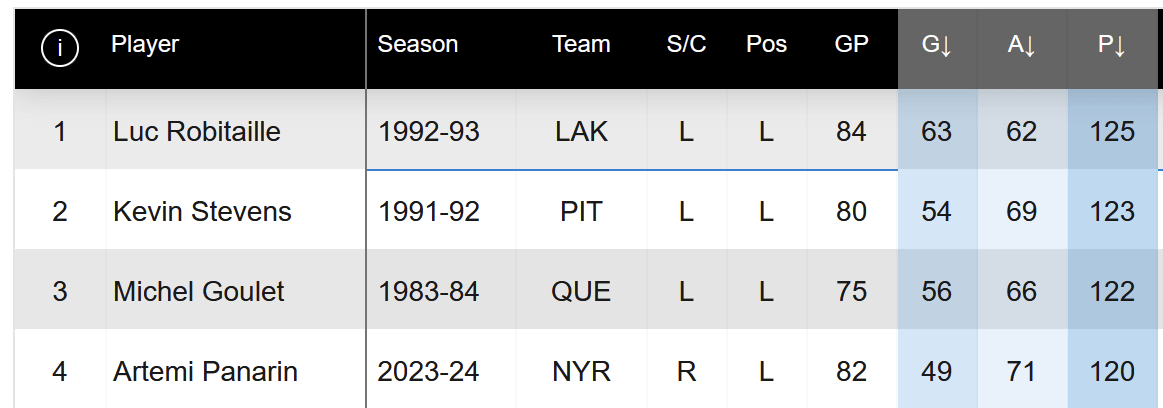Open Kevin Stevens player link
This screenshot has width=1163, height=408.
pyautogui.click(x=202, y=211)
